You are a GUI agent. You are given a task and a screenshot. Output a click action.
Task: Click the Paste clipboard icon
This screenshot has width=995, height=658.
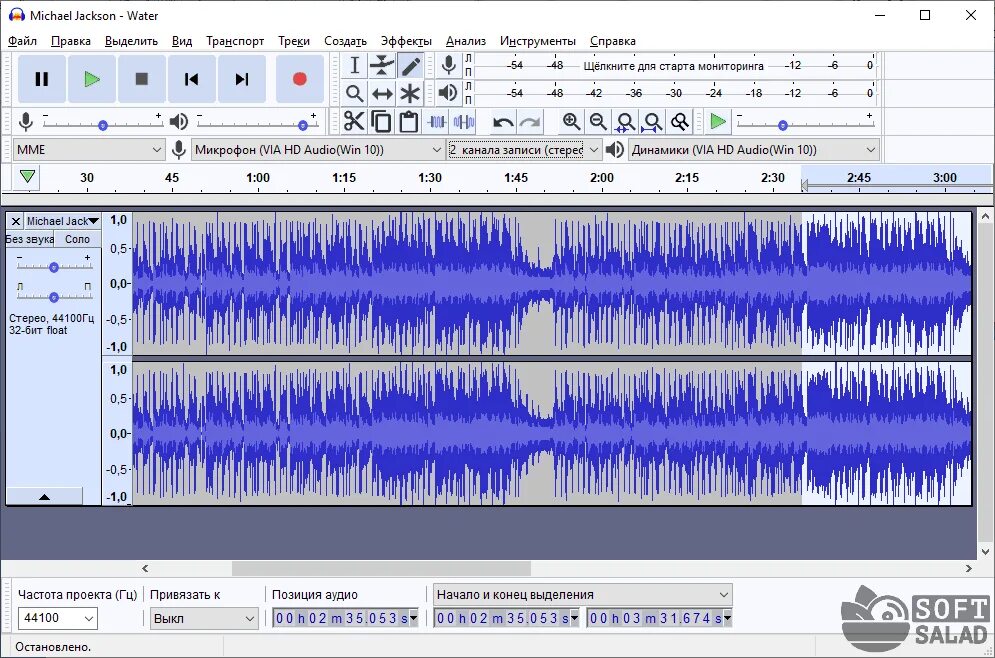coord(409,121)
